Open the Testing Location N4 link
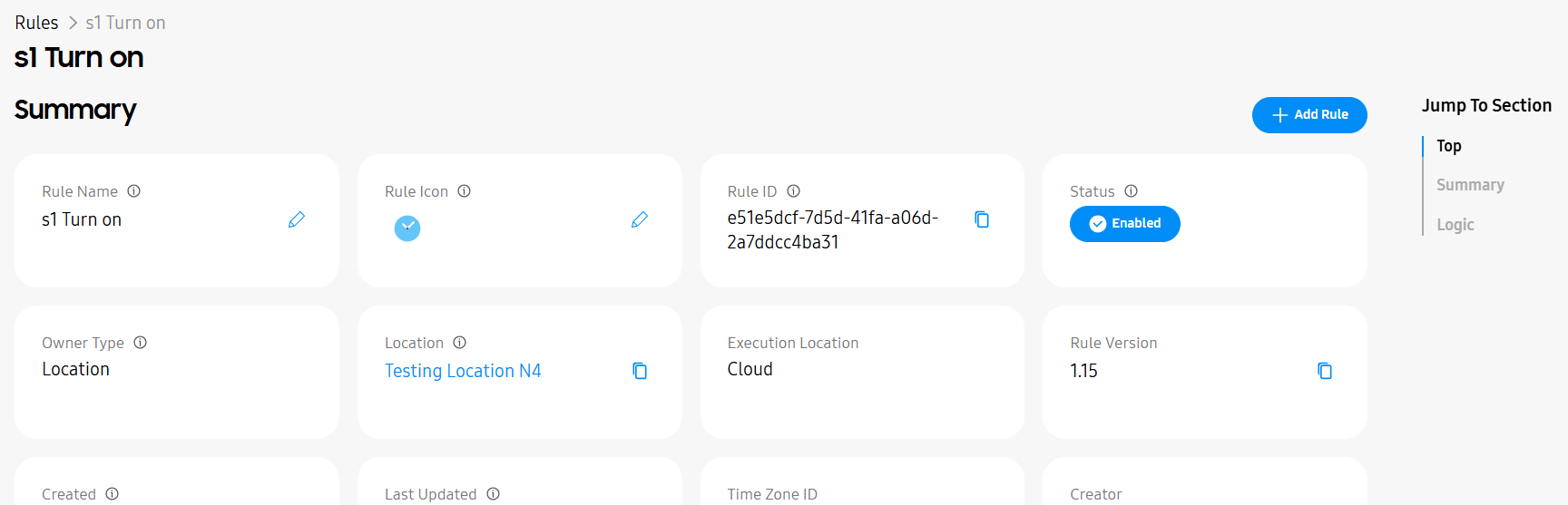Viewport: 1568px width, 505px height. [x=463, y=371]
